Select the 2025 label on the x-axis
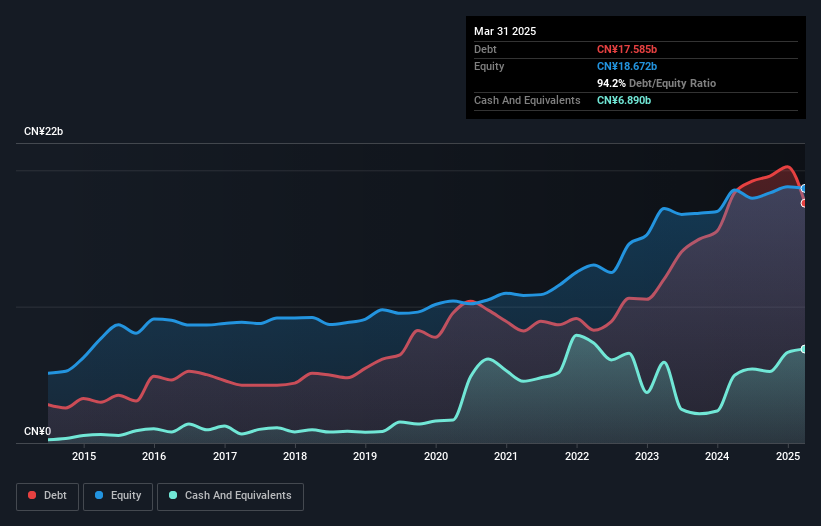 tap(788, 457)
